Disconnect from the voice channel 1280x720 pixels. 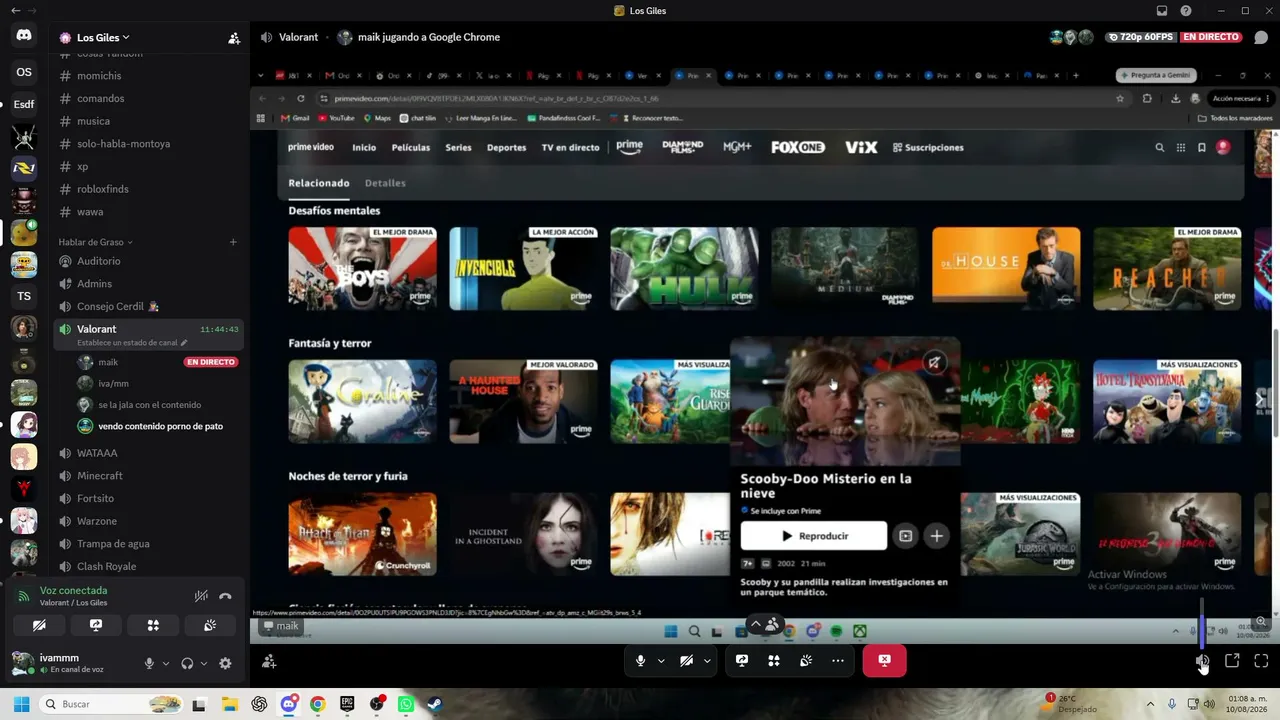click(225, 596)
